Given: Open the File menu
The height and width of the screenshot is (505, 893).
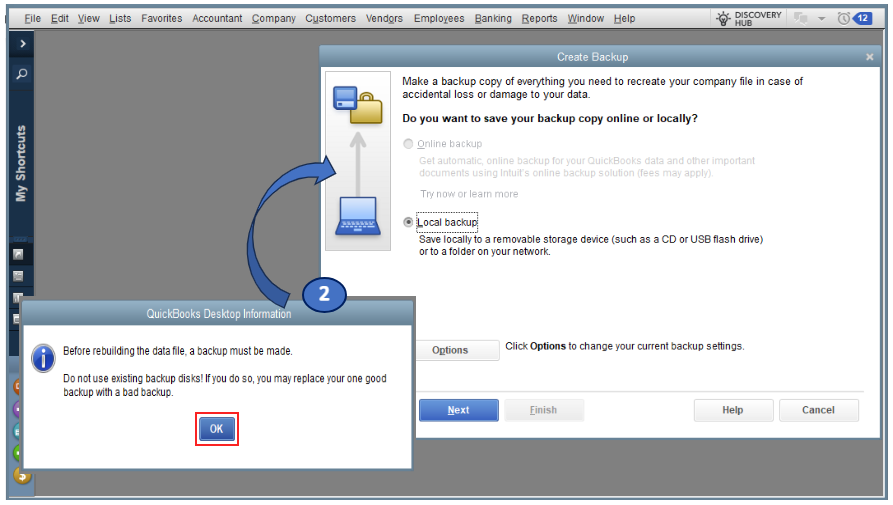Looking at the screenshot, I should tap(32, 18).
